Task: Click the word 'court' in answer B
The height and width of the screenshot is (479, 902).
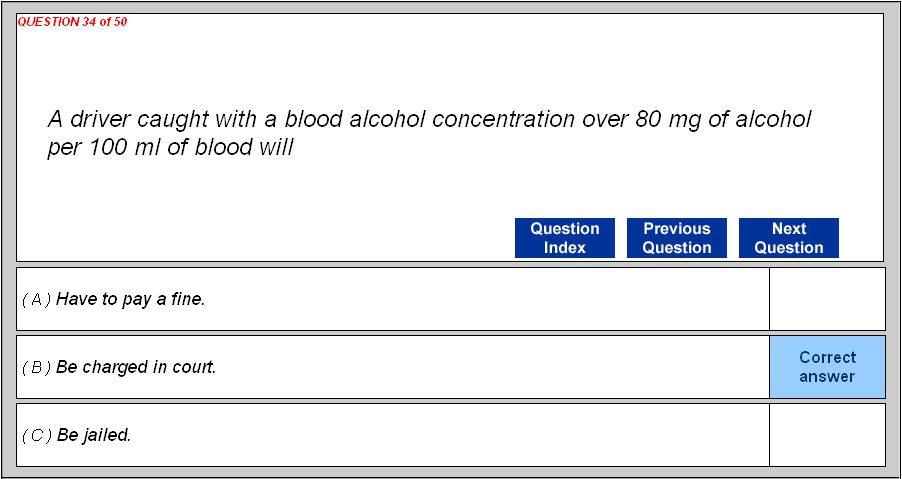Action: [x=192, y=367]
